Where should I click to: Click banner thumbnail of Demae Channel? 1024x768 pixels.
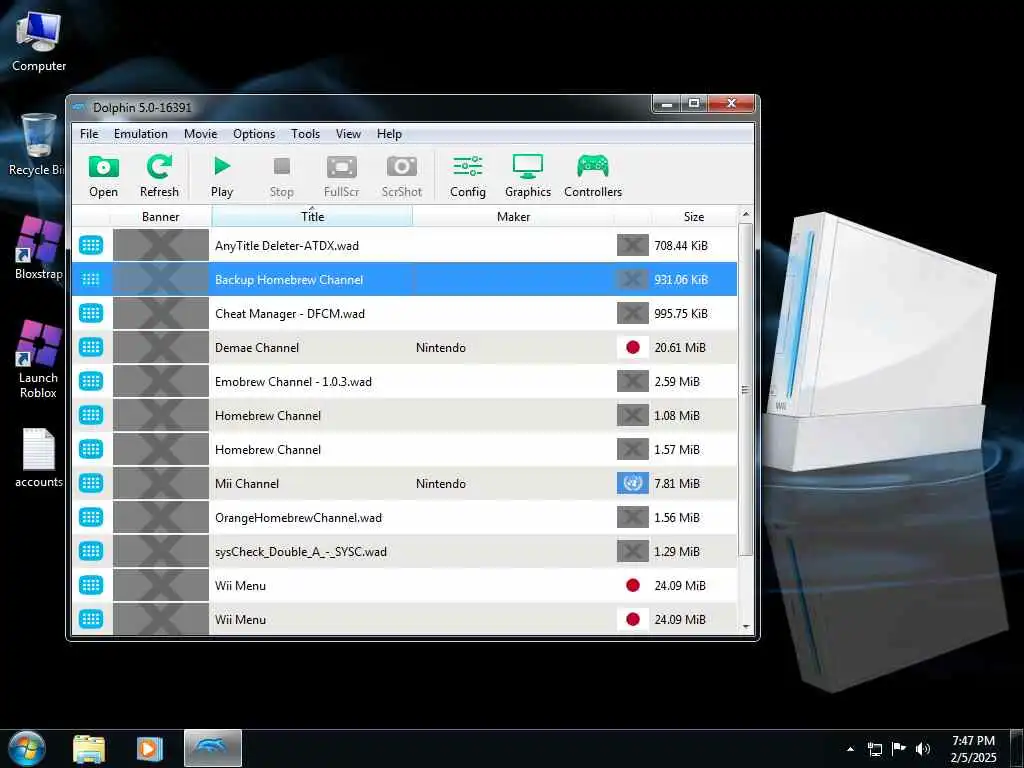pos(161,347)
